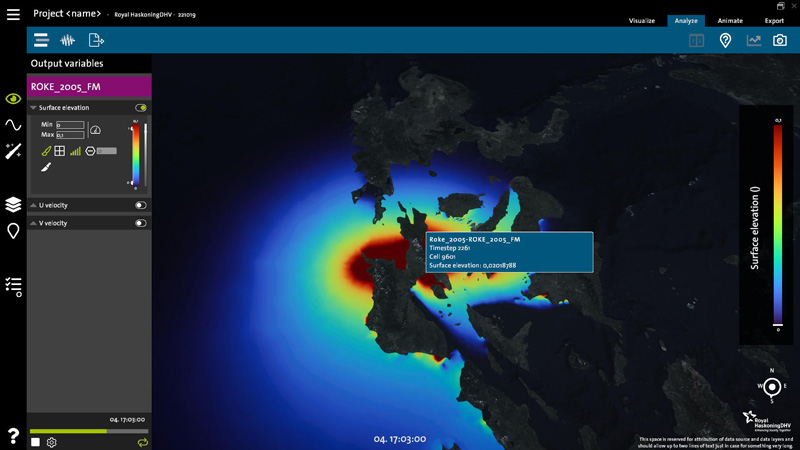Select the ROKE_2005_FM dataset header
The width and height of the screenshot is (800, 450).
click(89, 87)
